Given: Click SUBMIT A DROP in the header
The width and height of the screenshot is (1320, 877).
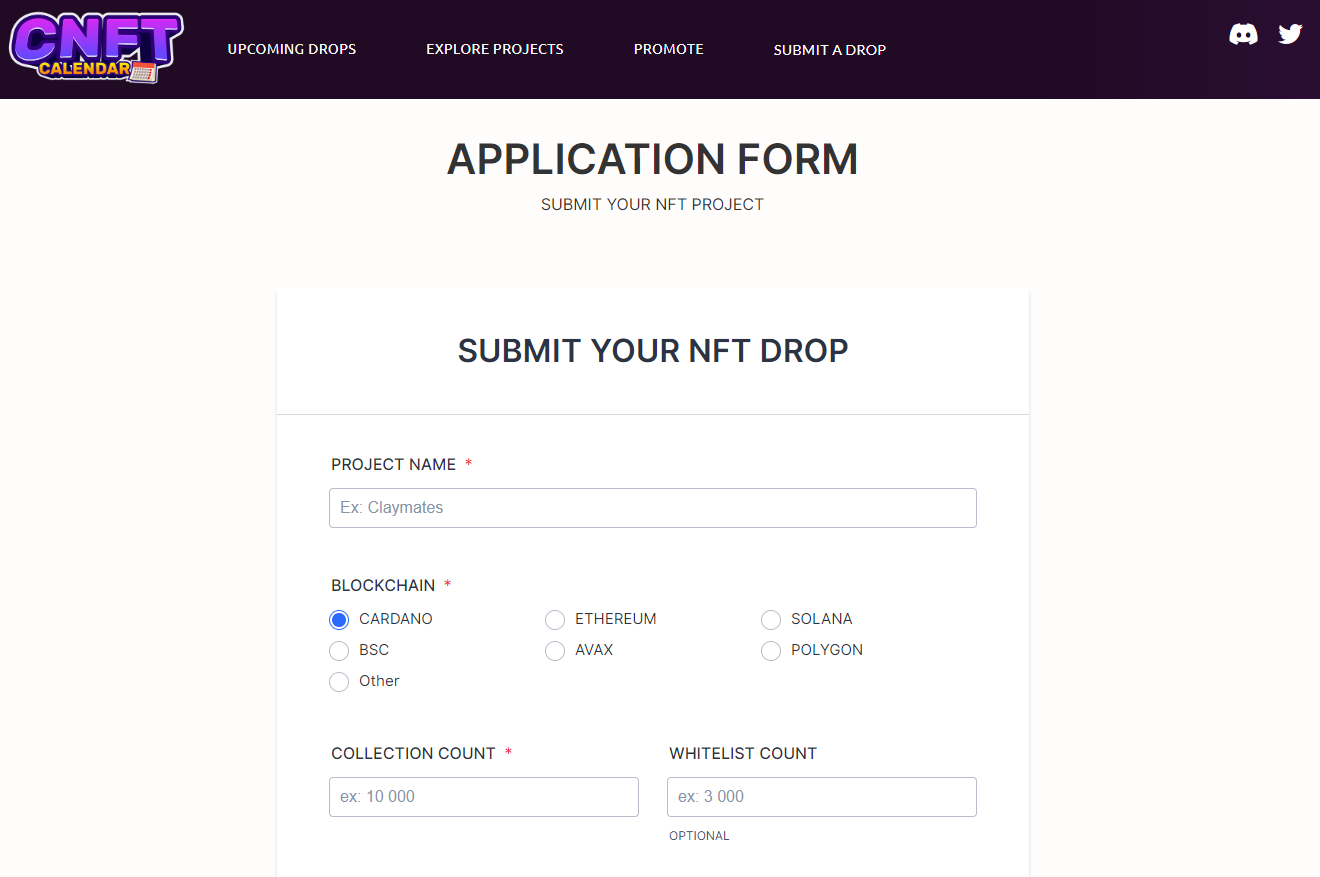Looking at the screenshot, I should tap(830, 50).
